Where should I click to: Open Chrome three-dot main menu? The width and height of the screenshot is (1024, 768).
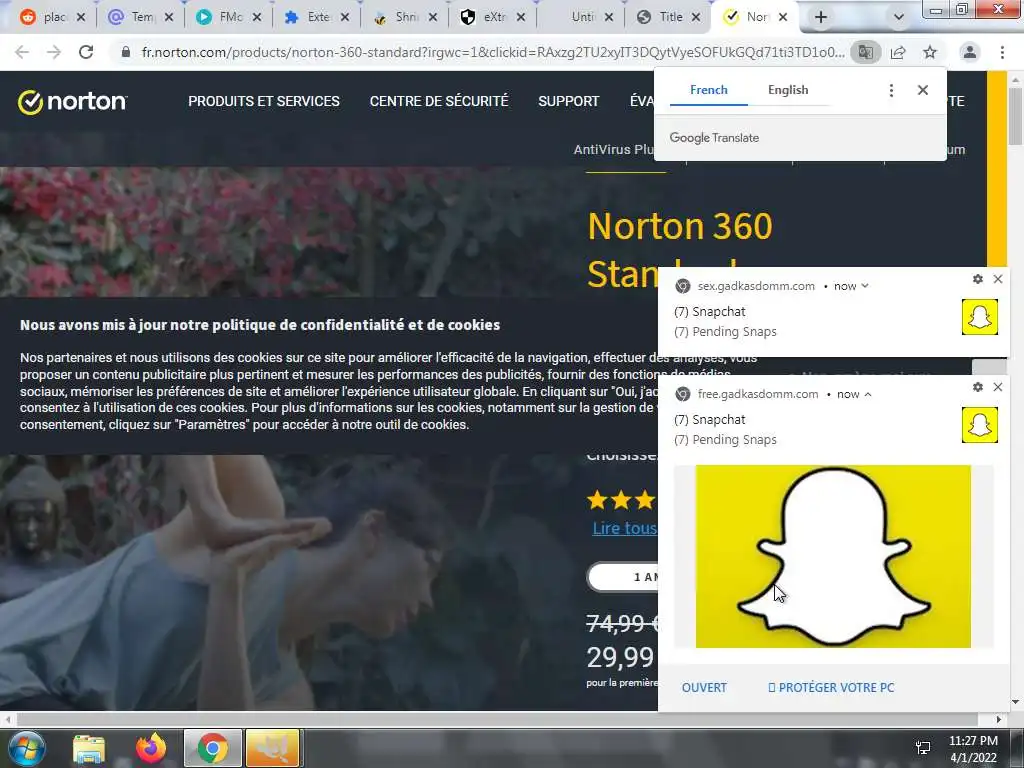coord(1002,52)
